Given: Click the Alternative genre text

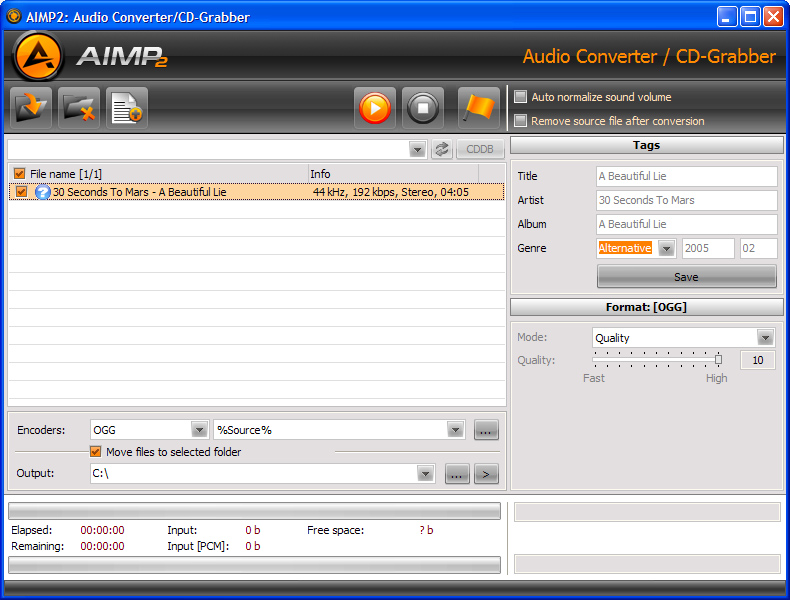Looking at the screenshot, I should pos(625,248).
